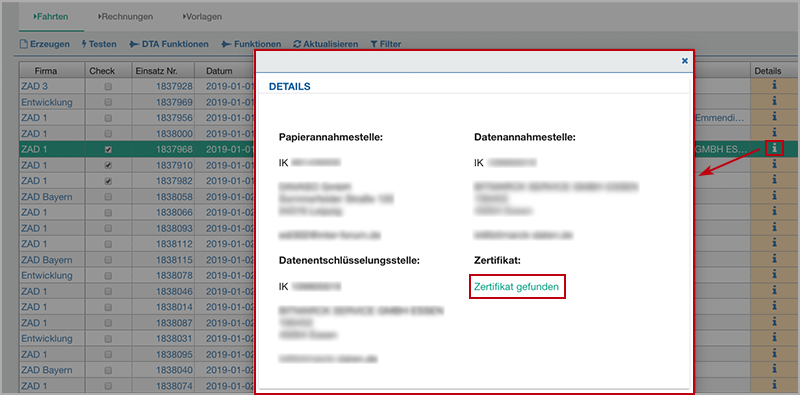
Task: Tick the checkbox for Einsatz 1837928
Action: click(x=108, y=87)
